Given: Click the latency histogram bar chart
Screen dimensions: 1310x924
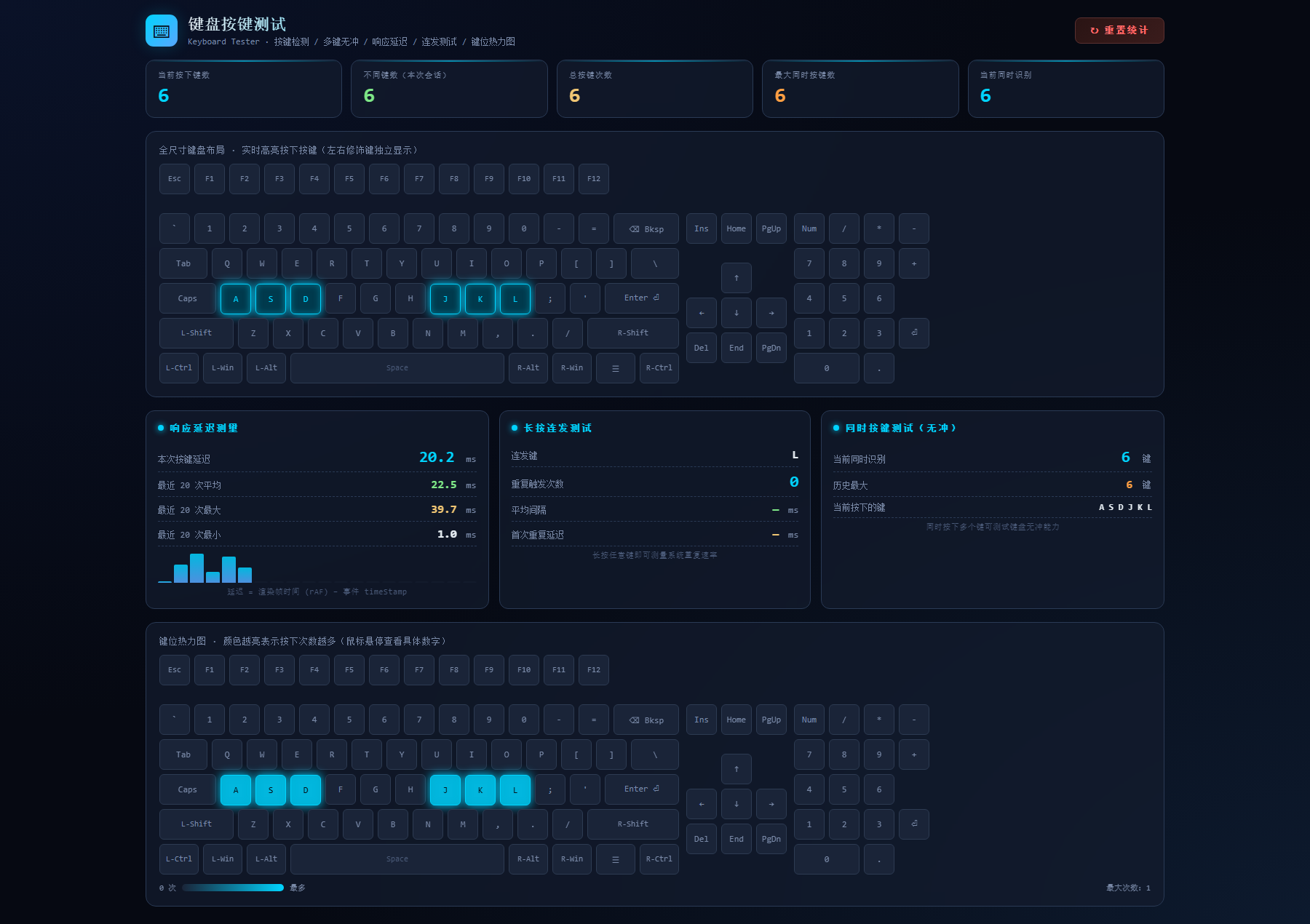Looking at the screenshot, I should pyautogui.click(x=317, y=568).
